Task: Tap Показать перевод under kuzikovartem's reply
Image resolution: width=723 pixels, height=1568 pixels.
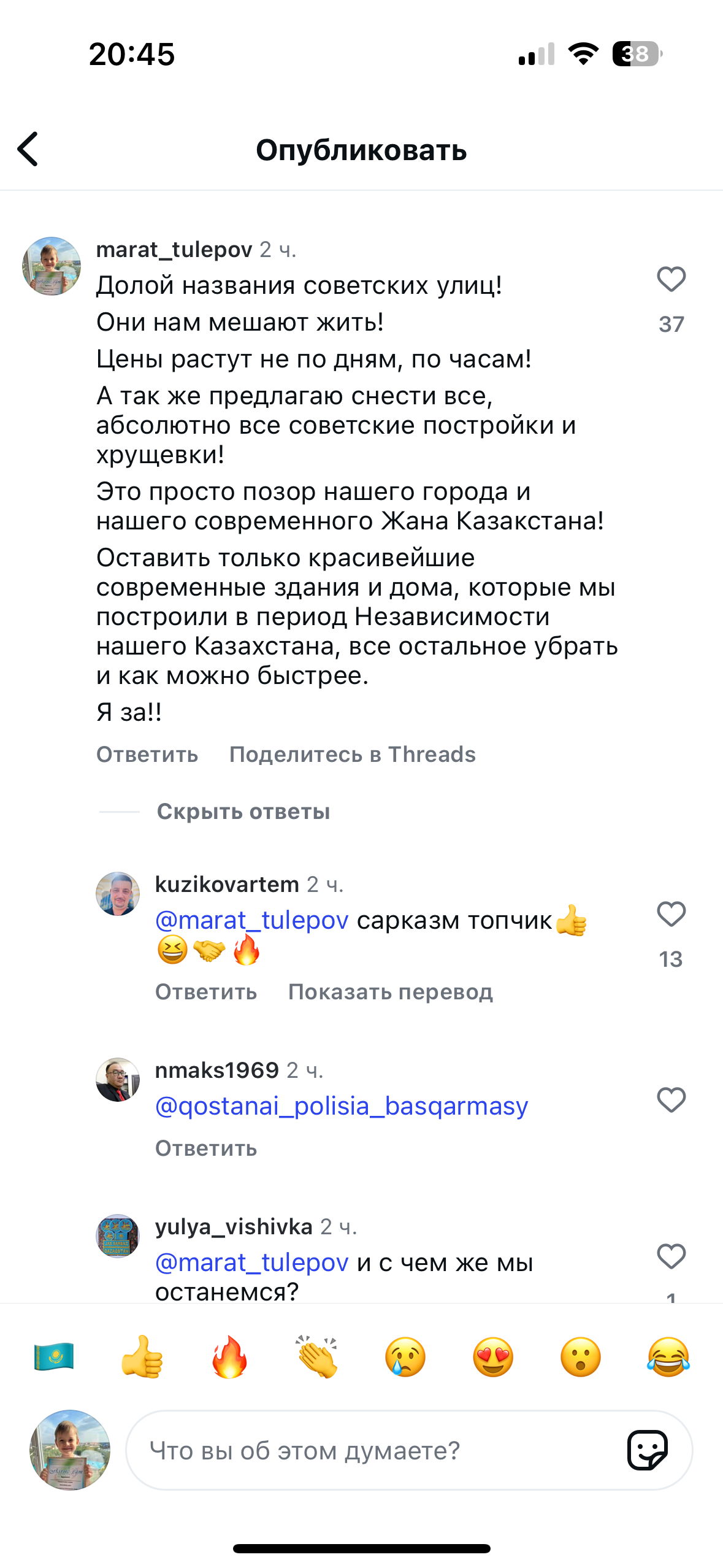Action: (390, 992)
